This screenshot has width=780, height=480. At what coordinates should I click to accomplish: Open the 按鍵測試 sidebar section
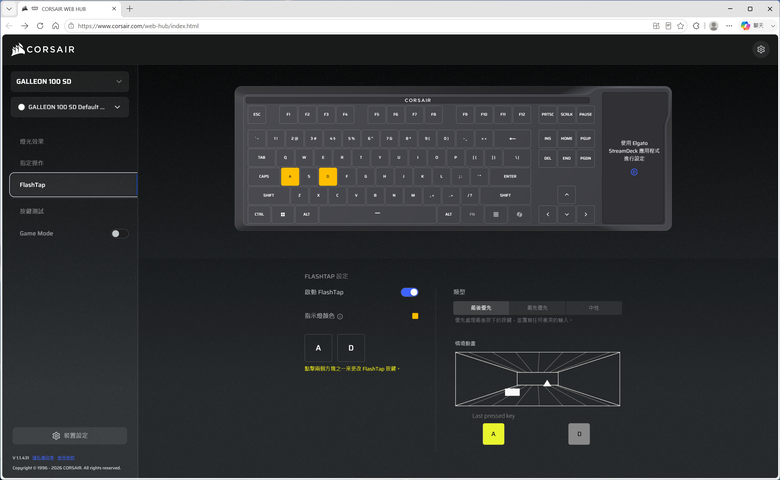[x=32, y=211]
